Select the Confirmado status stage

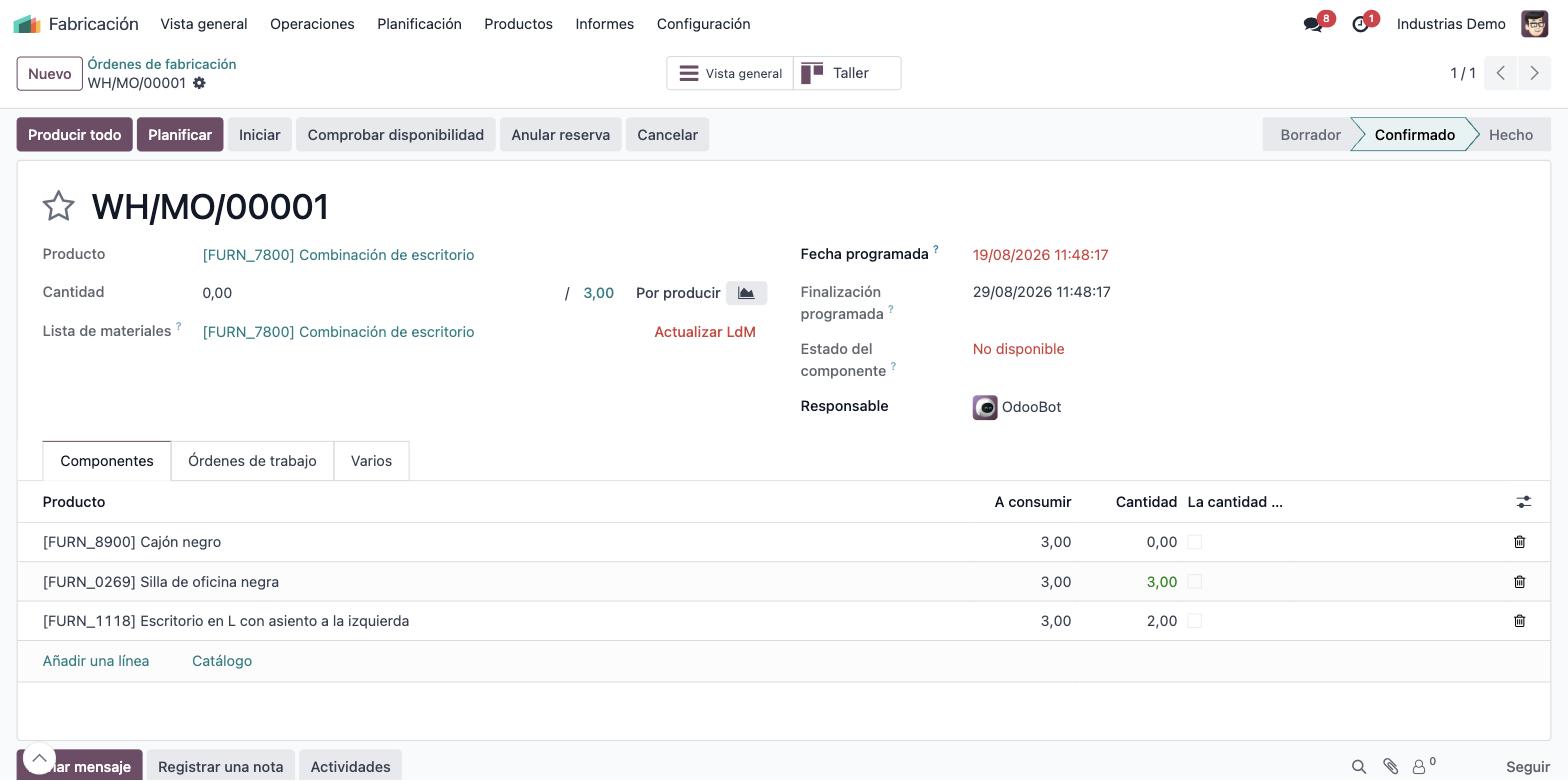click(1414, 135)
